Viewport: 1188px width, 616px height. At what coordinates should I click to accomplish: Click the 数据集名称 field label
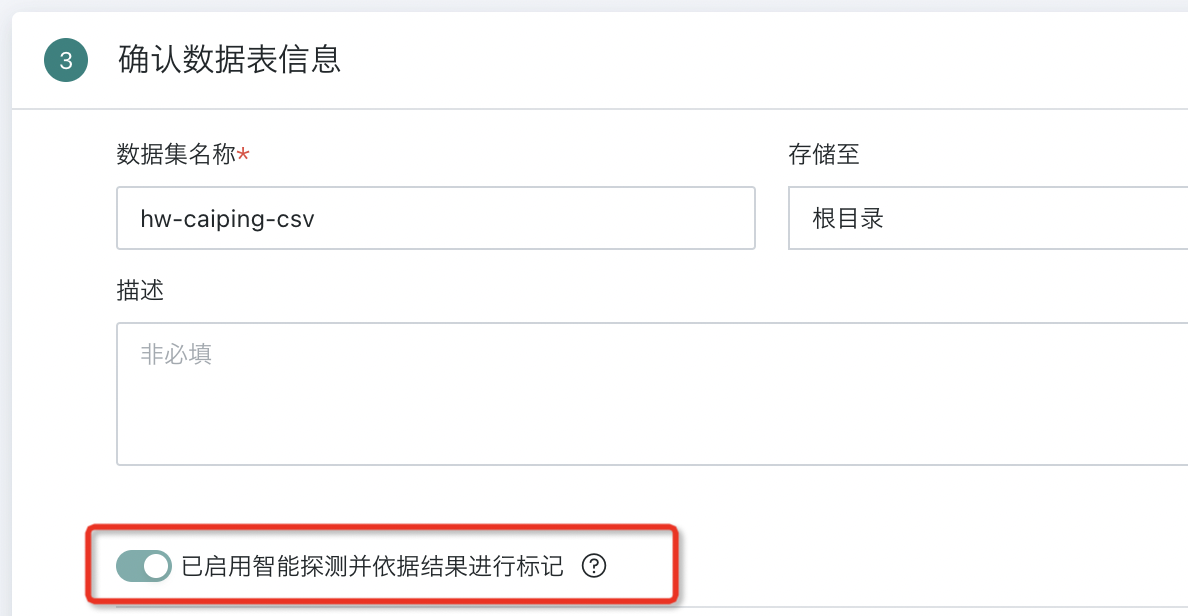[176, 154]
